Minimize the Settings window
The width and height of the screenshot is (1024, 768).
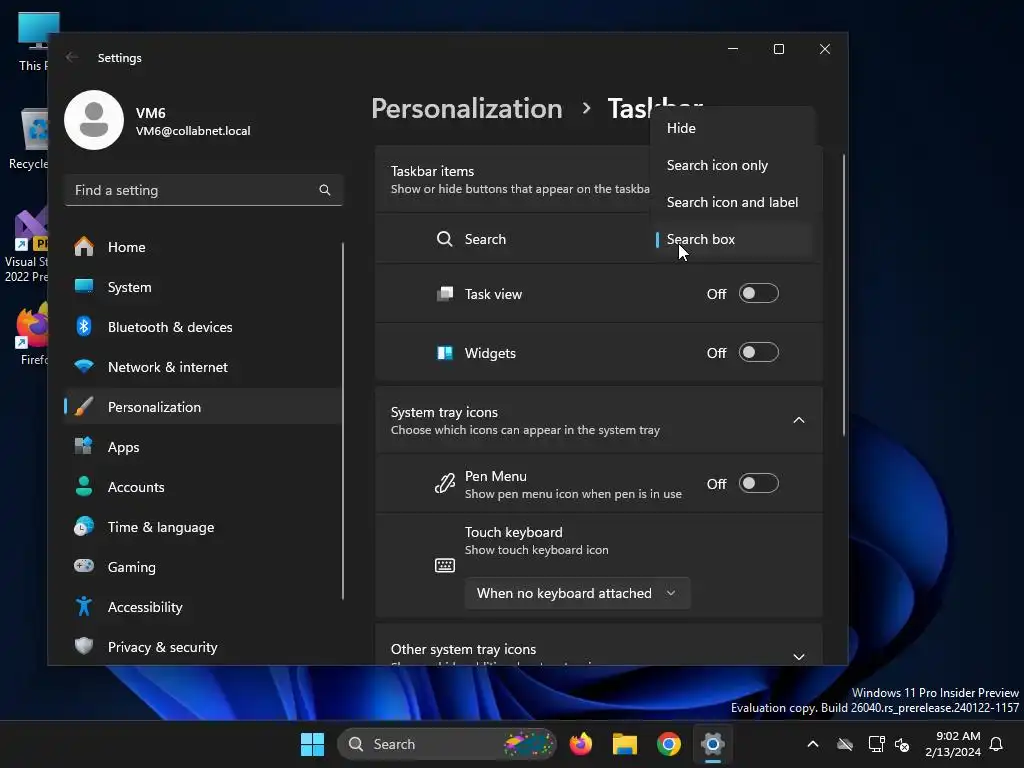pyautogui.click(x=733, y=49)
